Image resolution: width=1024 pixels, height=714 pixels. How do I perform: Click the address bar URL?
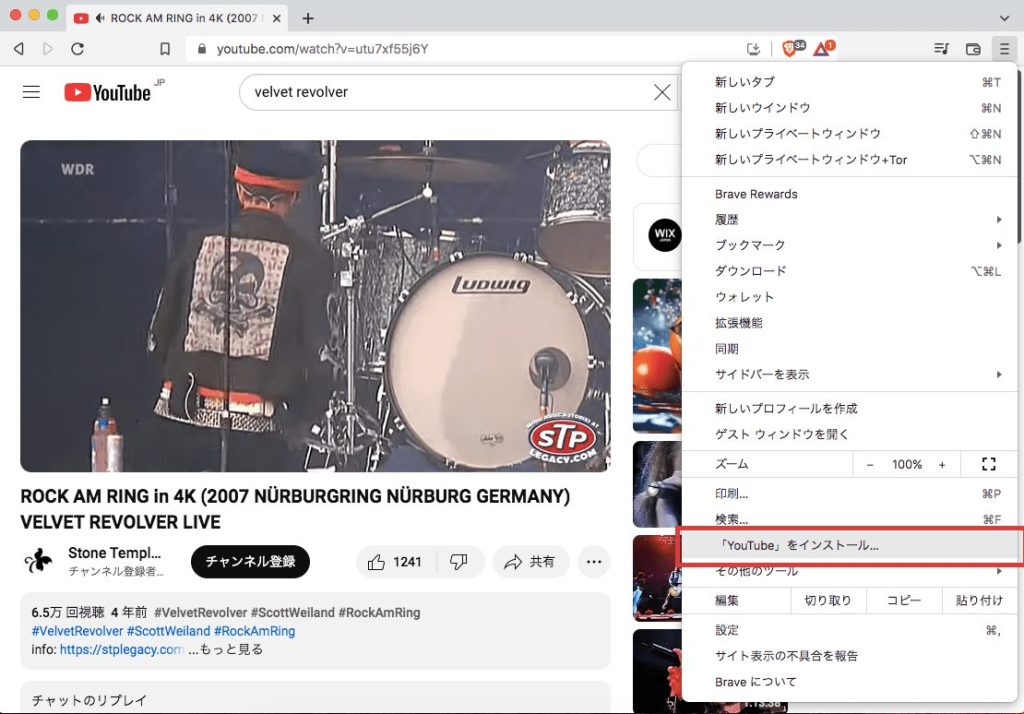coord(323,49)
